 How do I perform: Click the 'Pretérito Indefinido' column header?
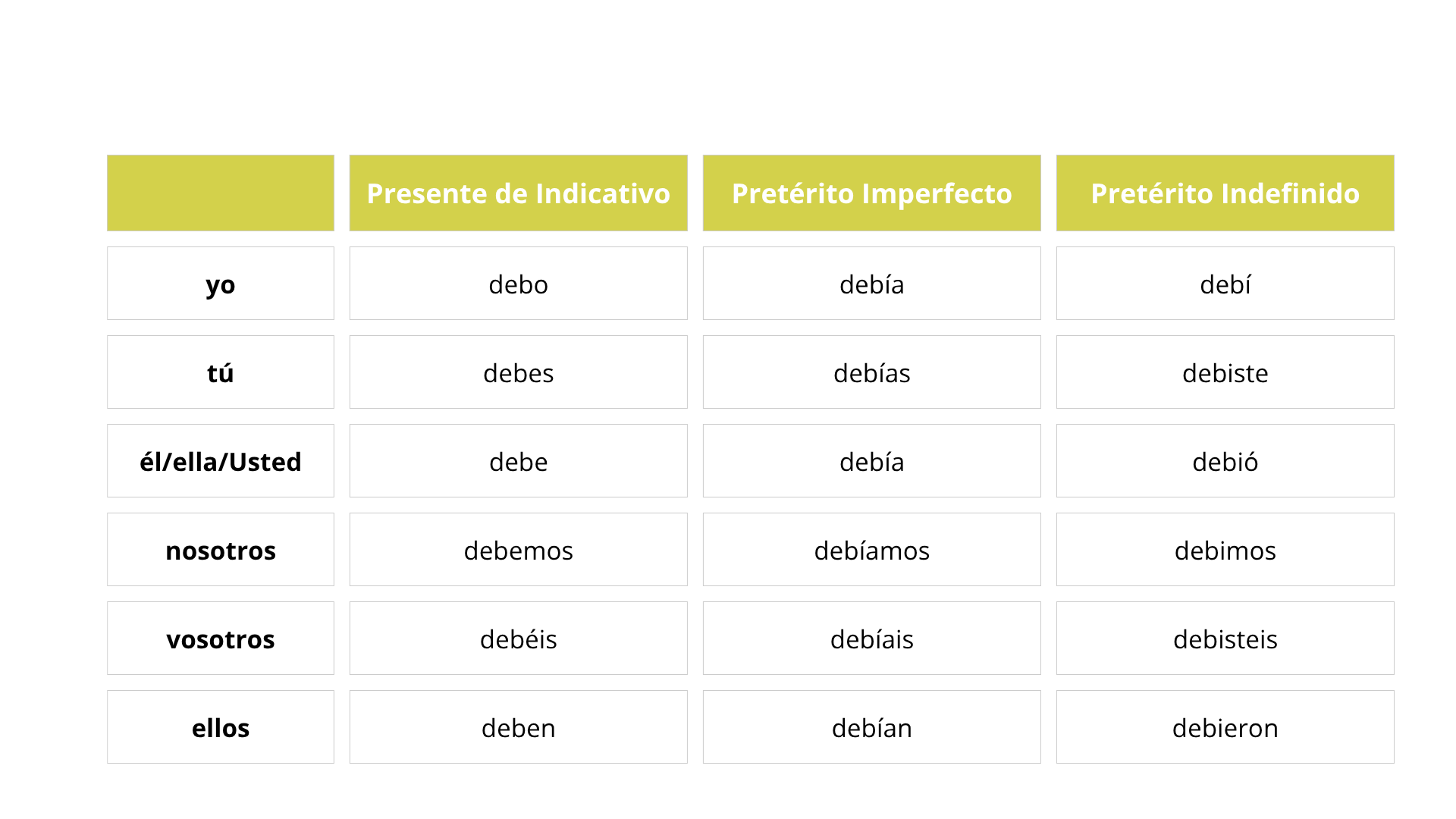point(1225,193)
